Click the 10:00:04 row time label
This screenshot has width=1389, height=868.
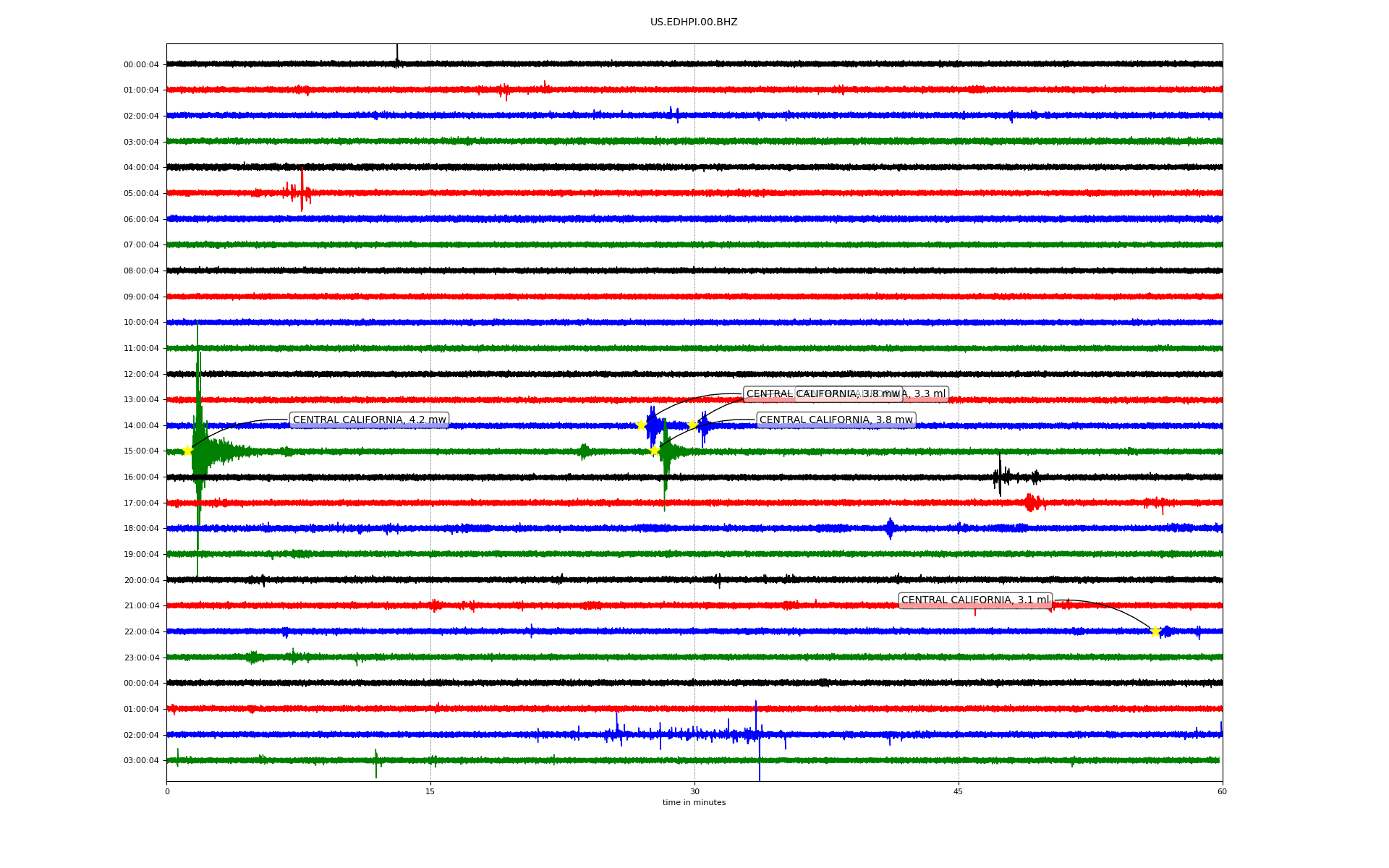[141, 323]
